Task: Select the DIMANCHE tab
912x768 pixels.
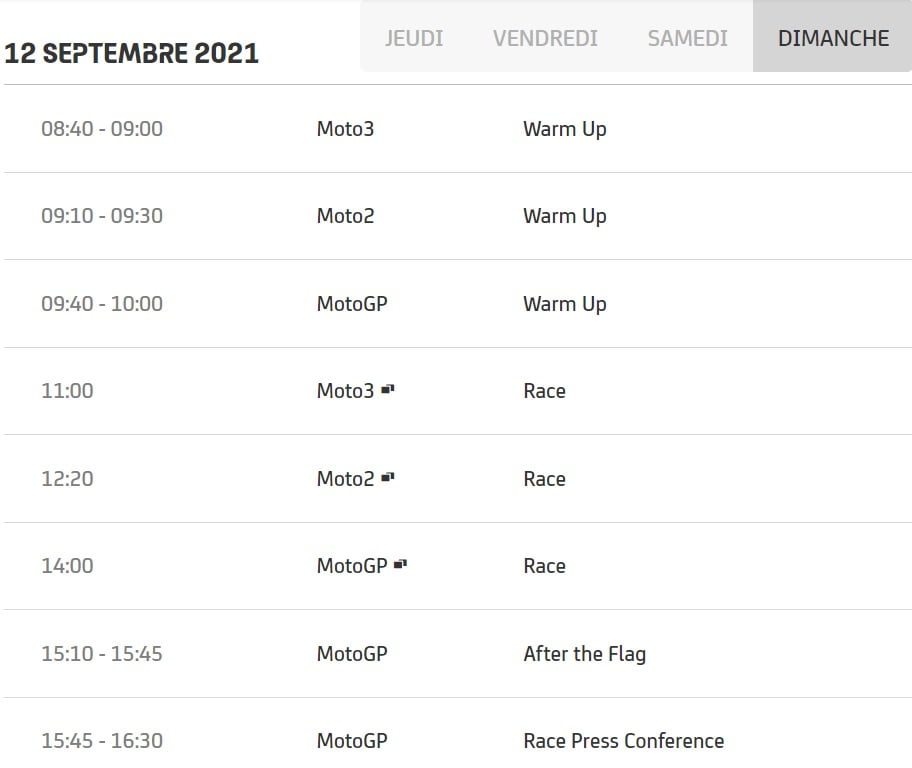Action: (x=833, y=38)
